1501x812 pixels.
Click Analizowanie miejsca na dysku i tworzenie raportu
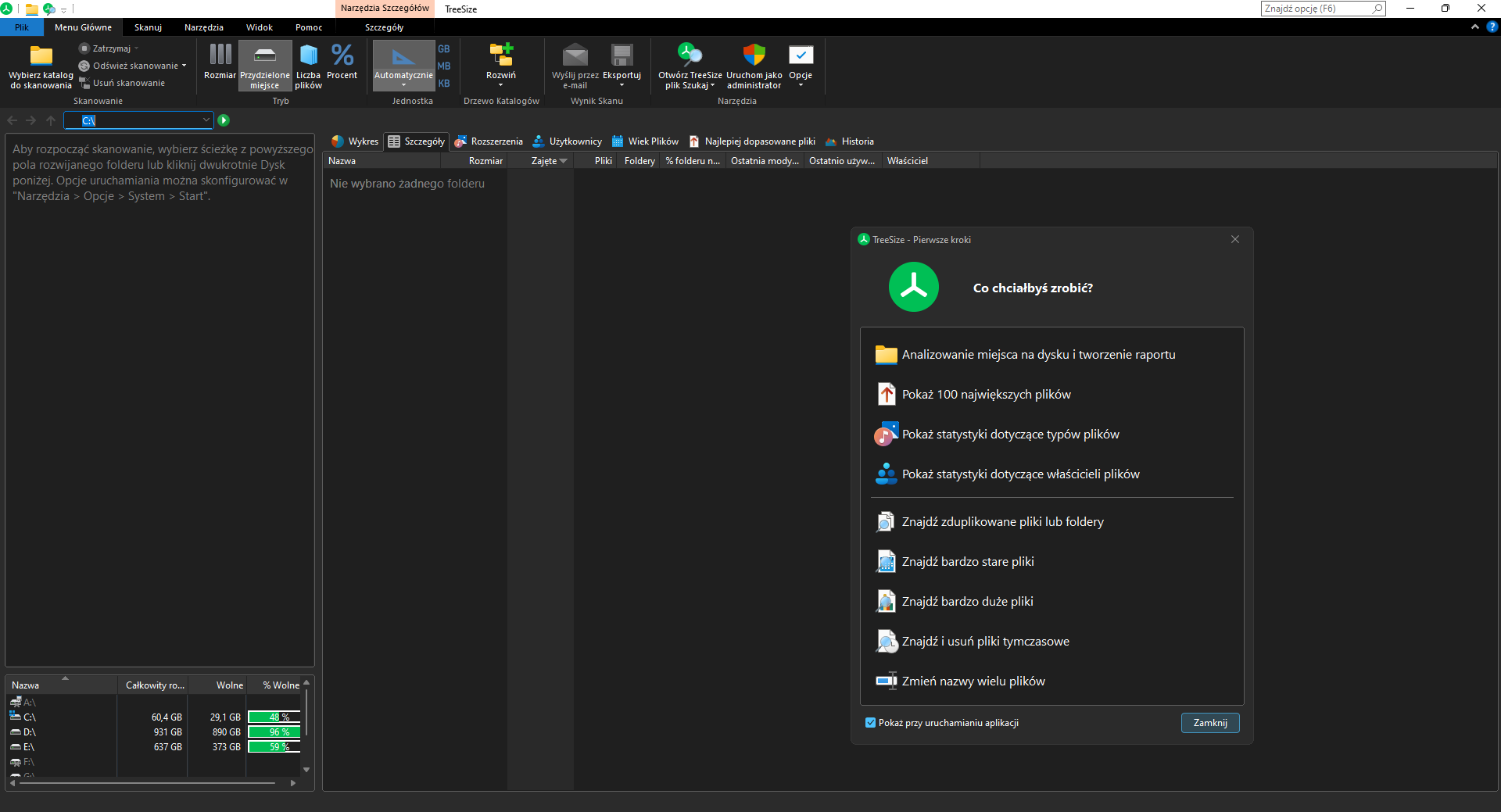point(1038,354)
